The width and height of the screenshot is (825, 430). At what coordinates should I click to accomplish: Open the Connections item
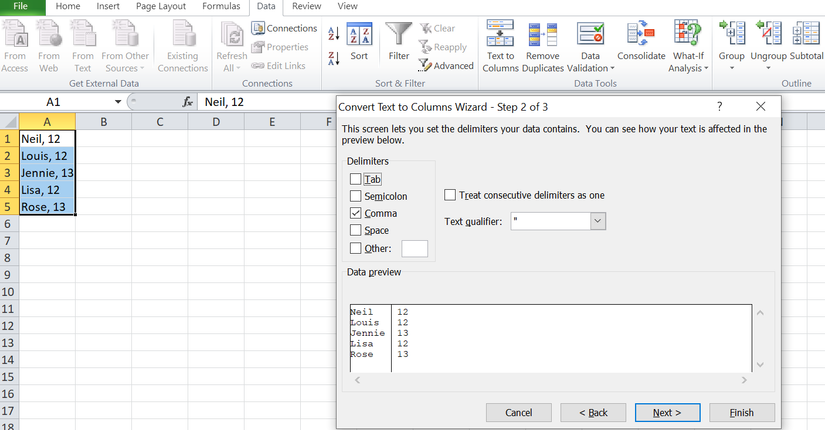click(285, 28)
